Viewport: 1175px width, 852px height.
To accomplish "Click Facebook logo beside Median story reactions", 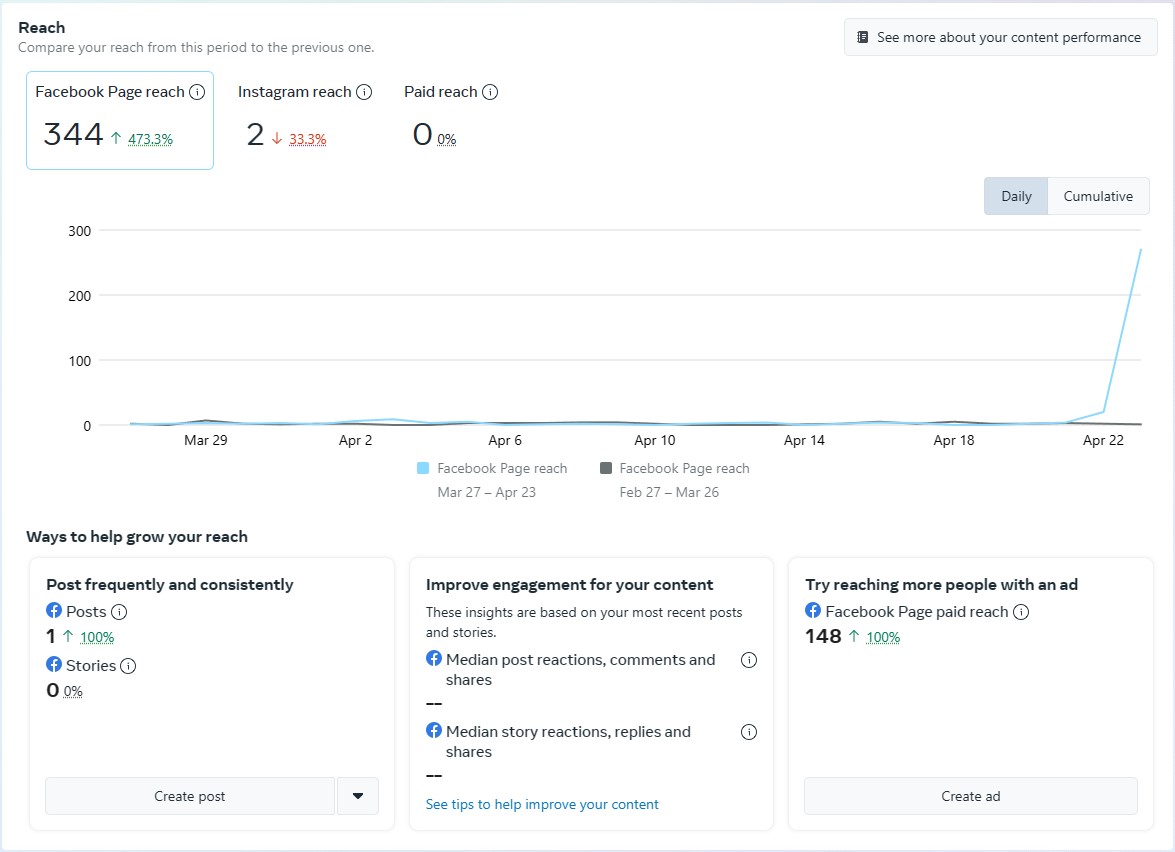I will click(434, 731).
